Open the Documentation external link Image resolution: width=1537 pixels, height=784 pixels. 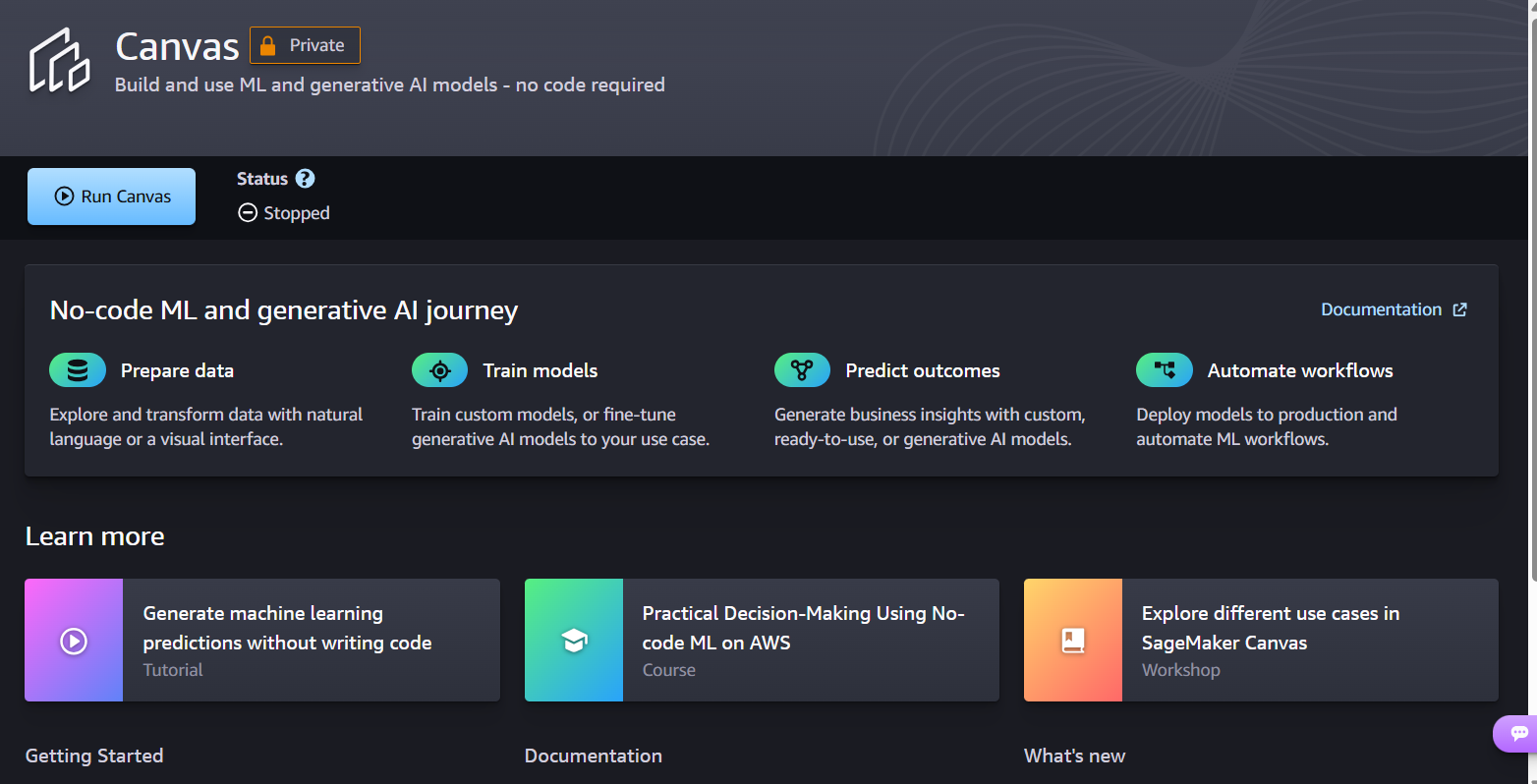pos(1394,309)
